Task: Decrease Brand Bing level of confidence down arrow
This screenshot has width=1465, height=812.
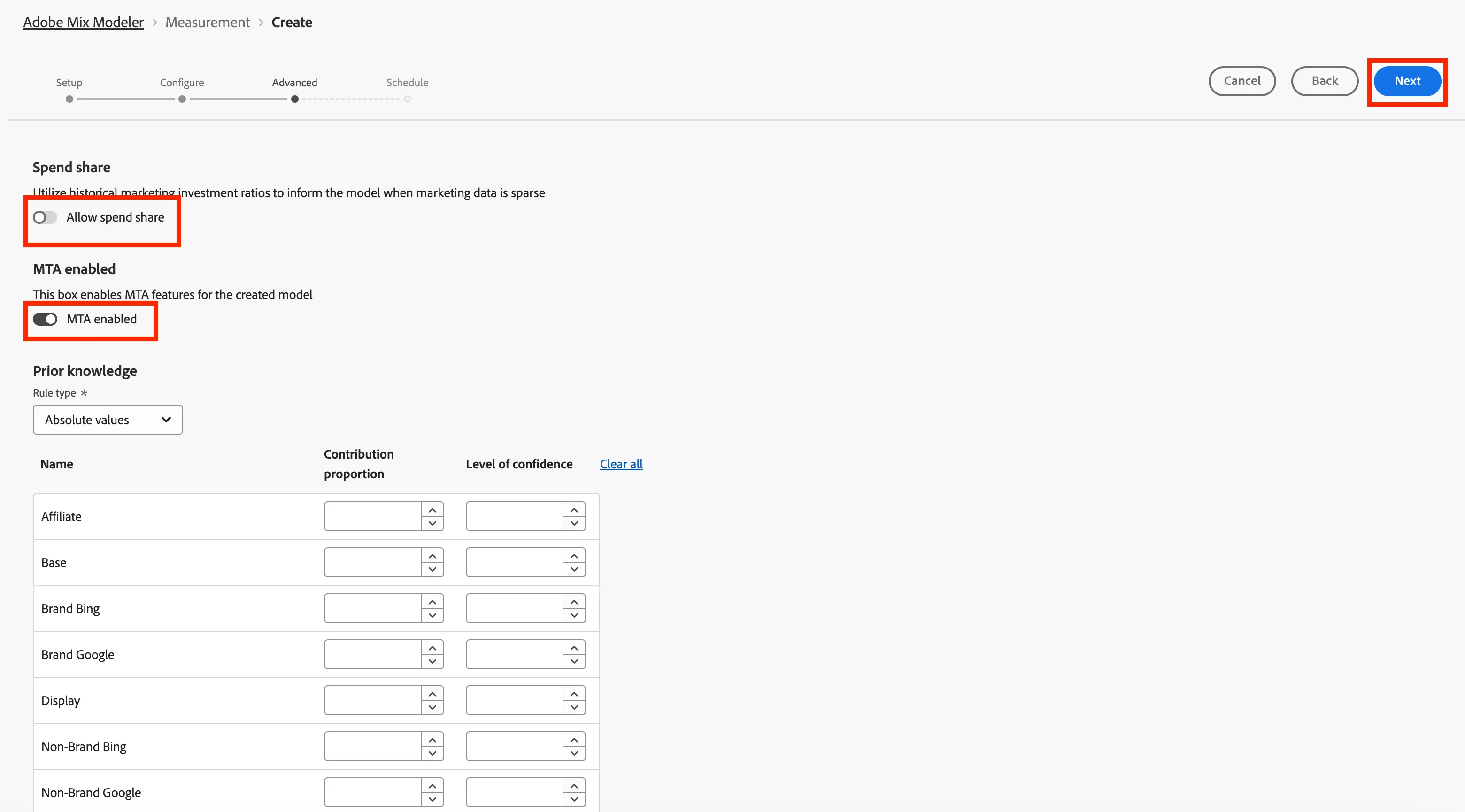Action: tap(574, 615)
